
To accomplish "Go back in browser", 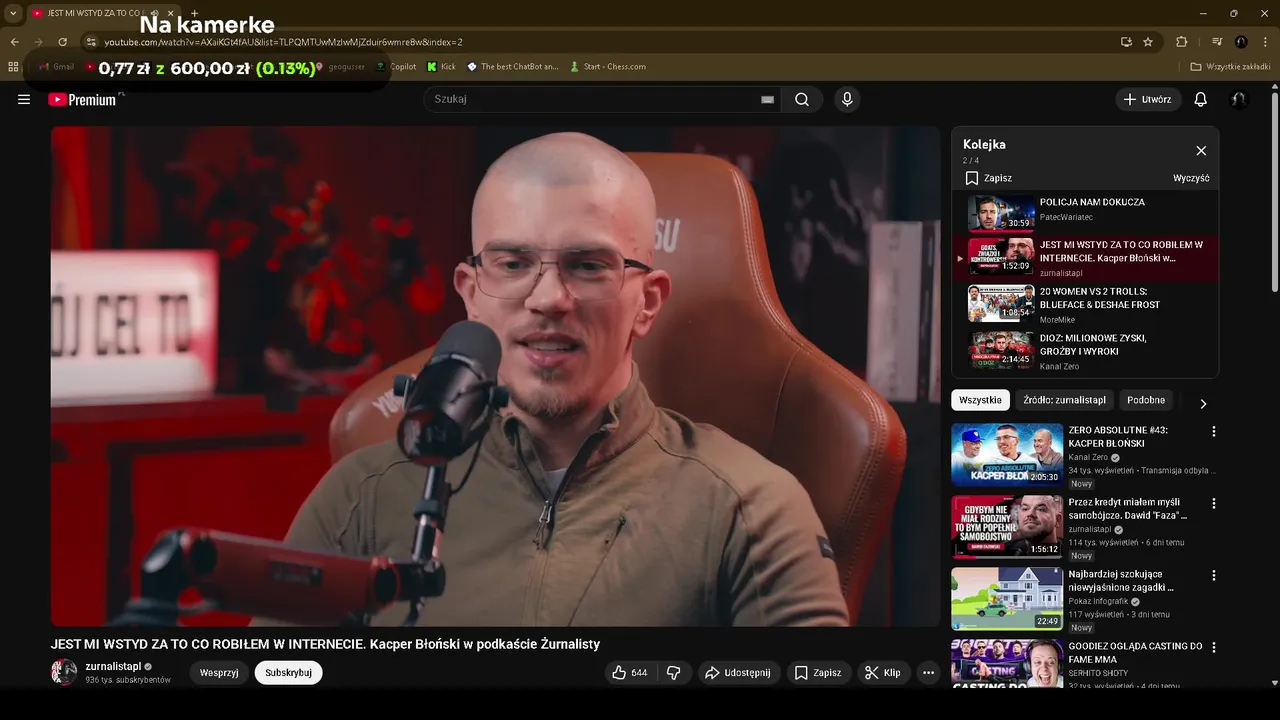I will [x=14, y=42].
